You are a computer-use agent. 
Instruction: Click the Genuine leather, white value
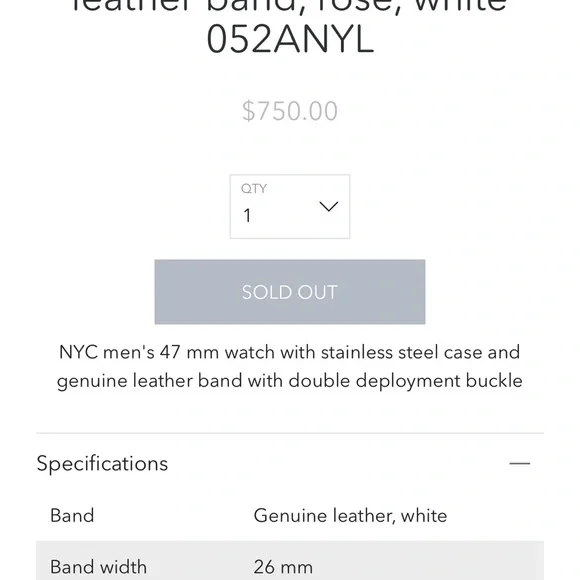click(350, 515)
